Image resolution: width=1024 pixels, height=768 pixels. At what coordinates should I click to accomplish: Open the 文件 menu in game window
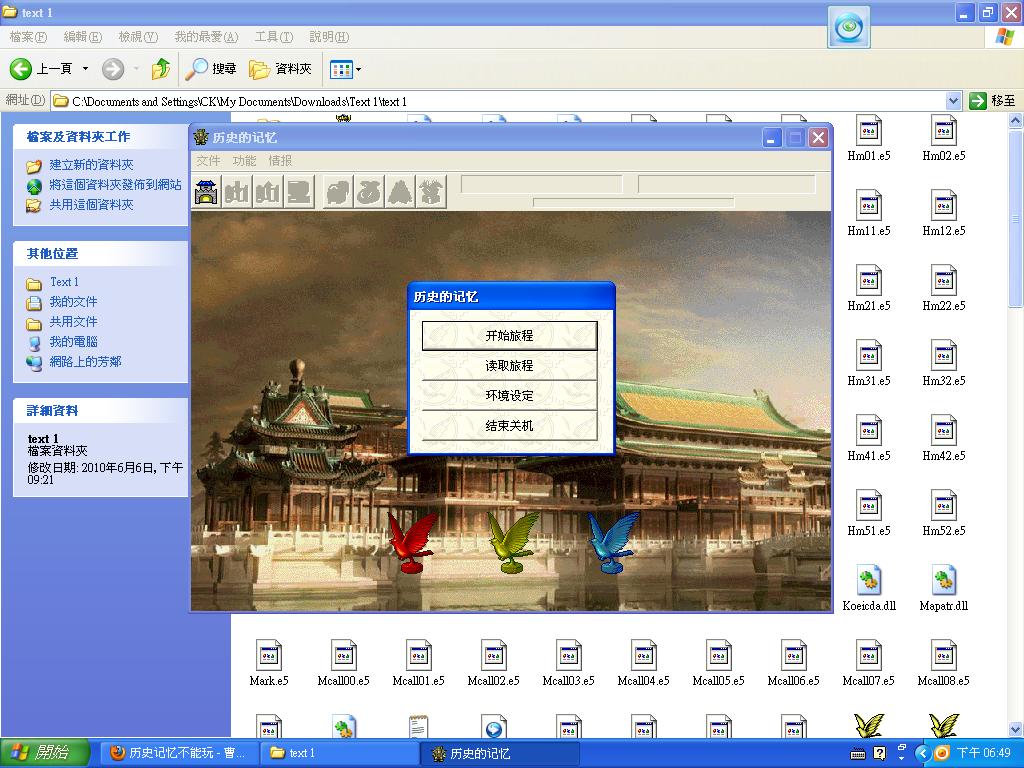(208, 160)
